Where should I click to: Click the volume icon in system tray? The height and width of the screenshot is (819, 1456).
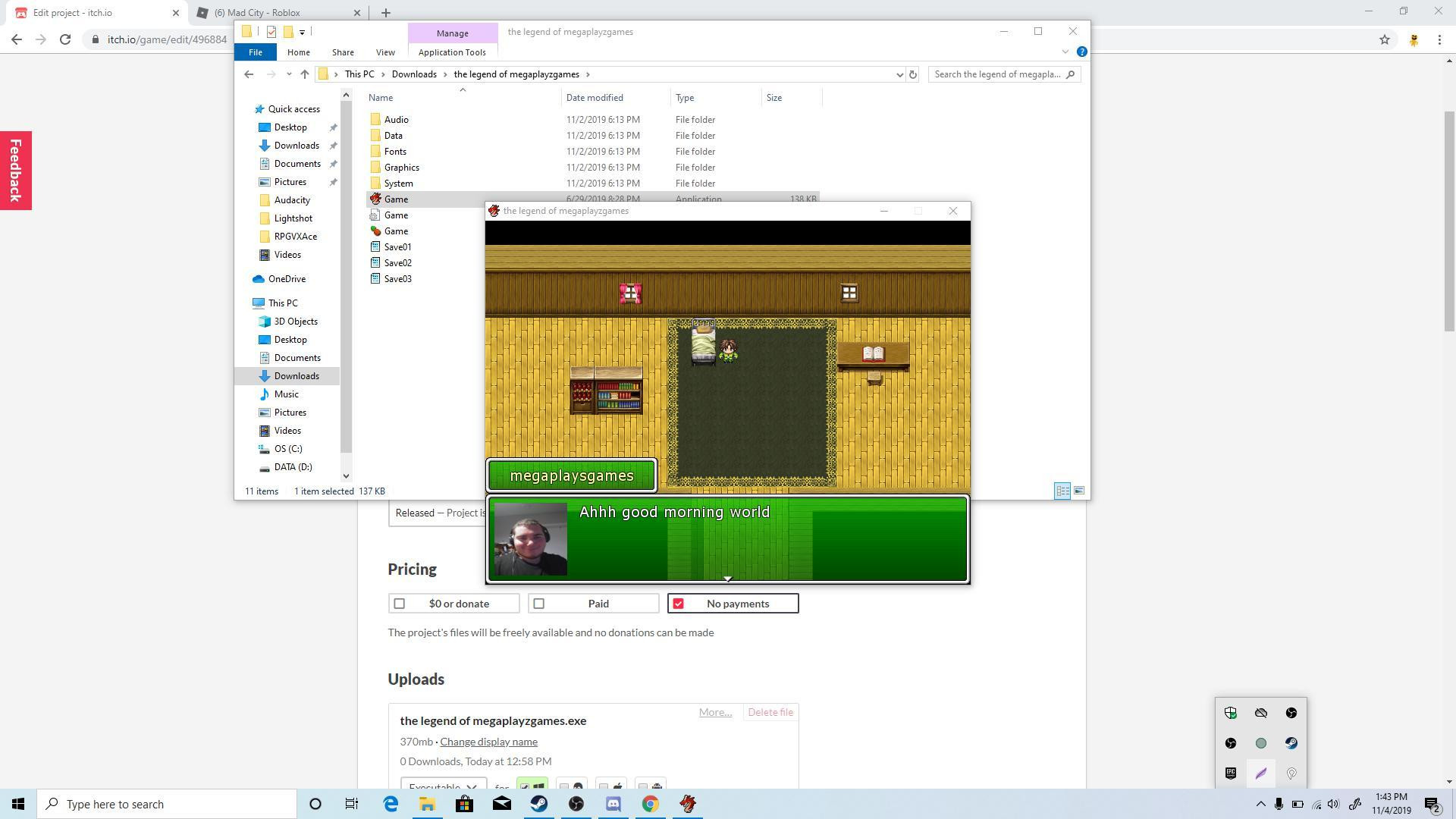coord(1334,804)
